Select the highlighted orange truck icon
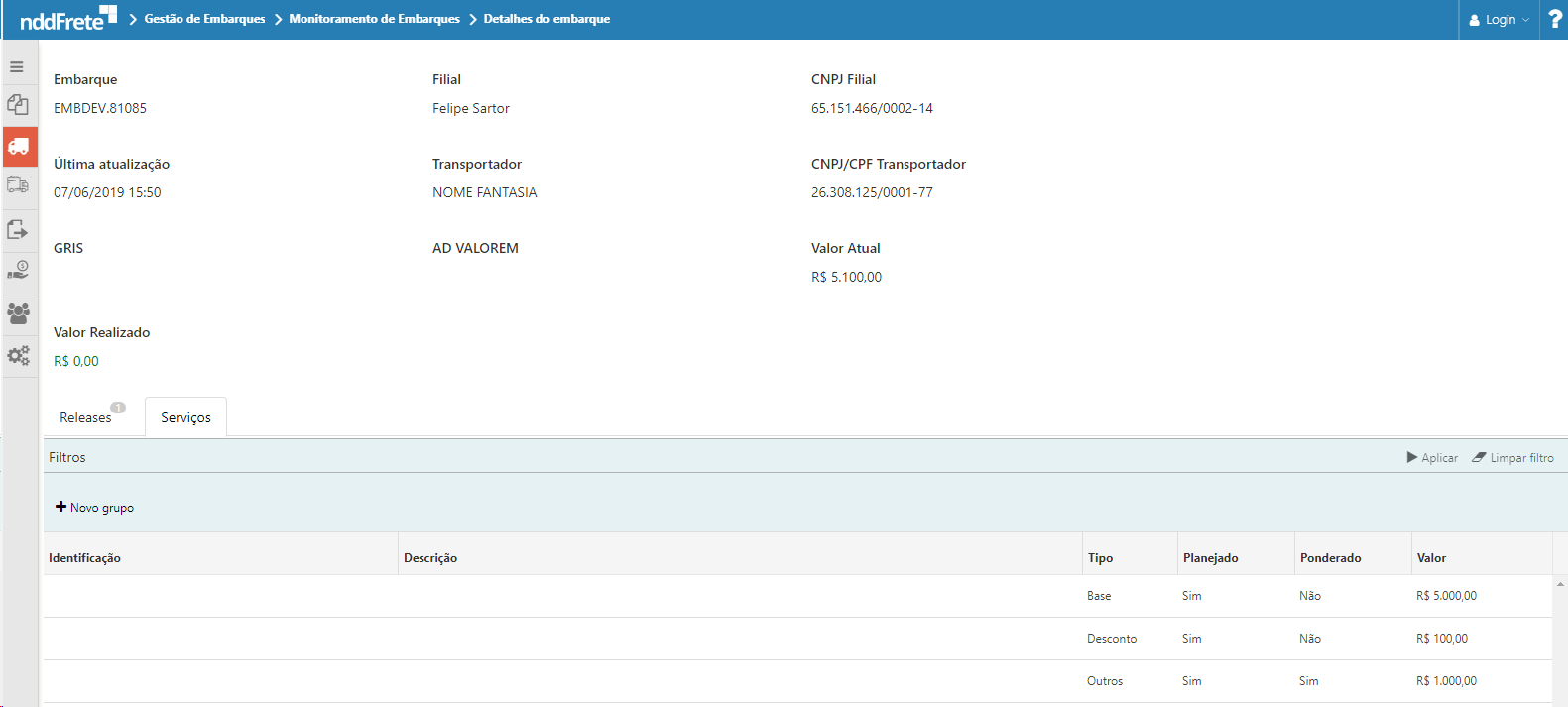1568x707 pixels. tap(19, 147)
